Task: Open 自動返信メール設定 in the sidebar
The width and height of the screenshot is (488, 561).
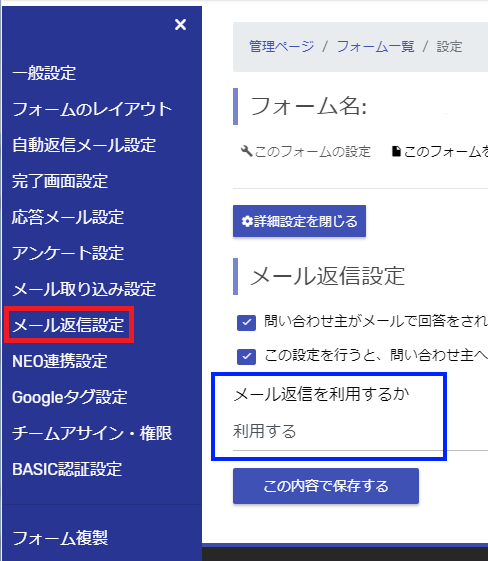Action: point(84,145)
